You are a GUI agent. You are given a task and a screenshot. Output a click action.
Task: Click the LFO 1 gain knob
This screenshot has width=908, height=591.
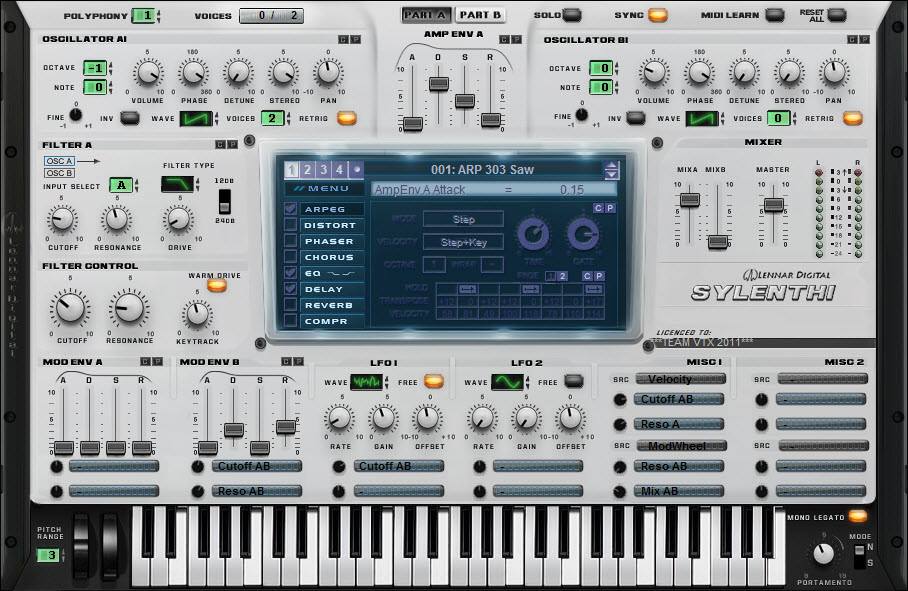coord(383,418)
